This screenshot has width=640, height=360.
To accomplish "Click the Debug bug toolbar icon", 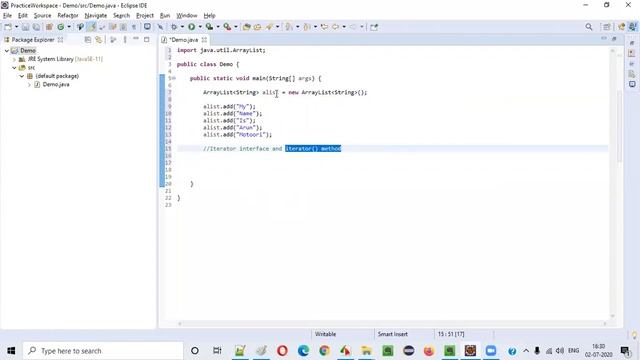I will pyautogui.click(x=174, y=27).
